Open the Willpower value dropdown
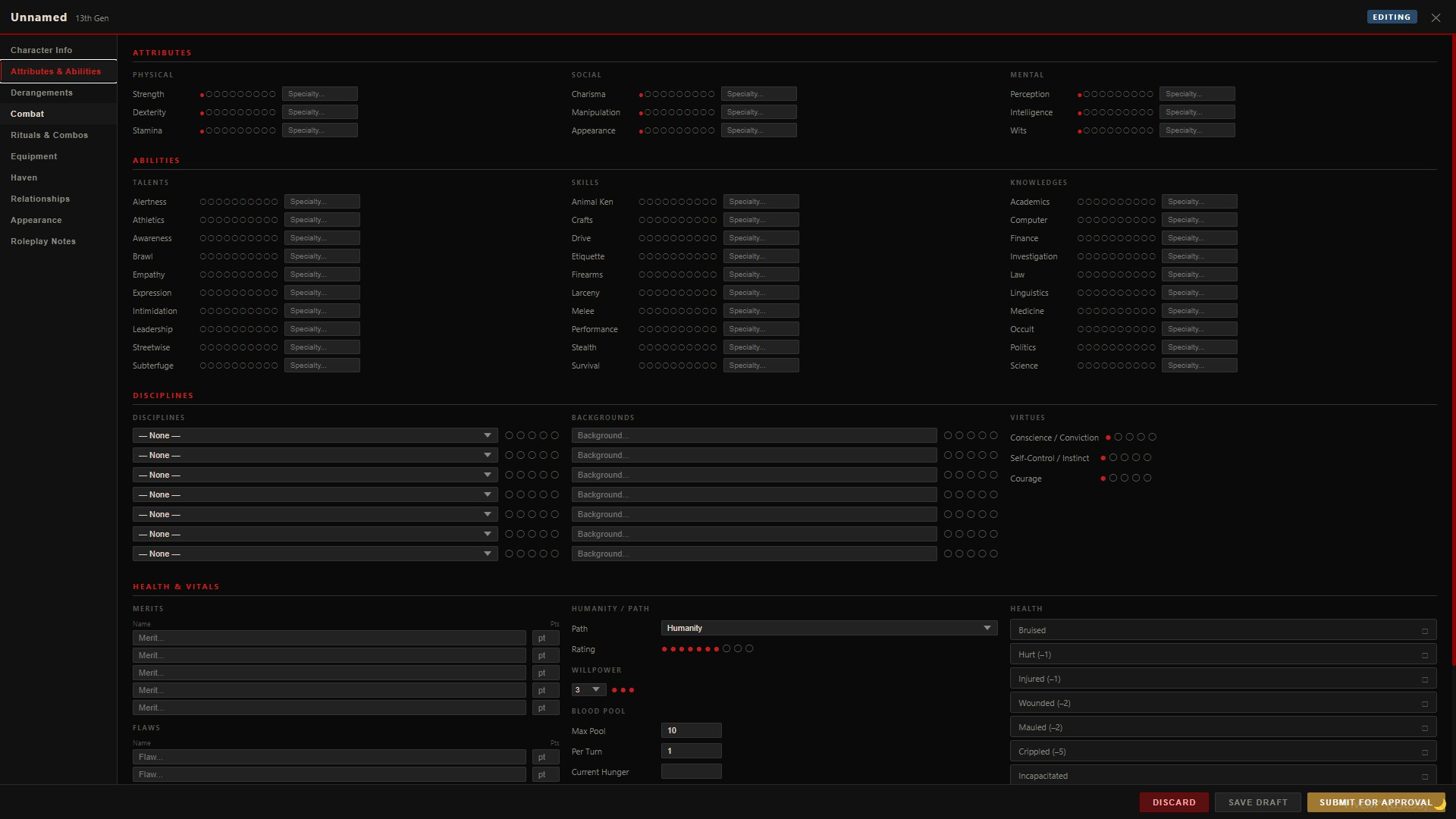1456x819 pixels. click(588, 690)
